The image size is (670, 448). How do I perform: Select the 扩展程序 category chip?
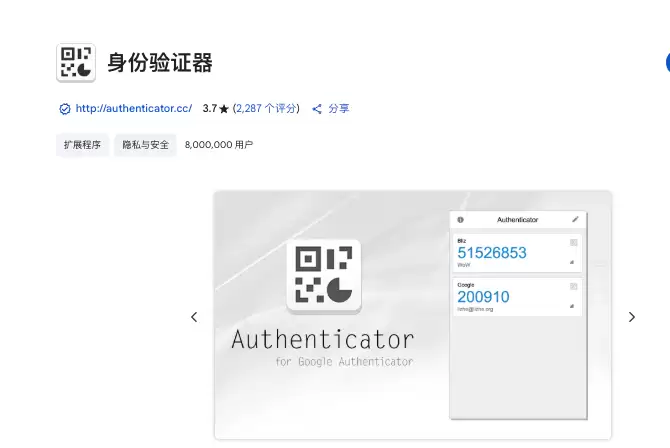click(82, 145)
